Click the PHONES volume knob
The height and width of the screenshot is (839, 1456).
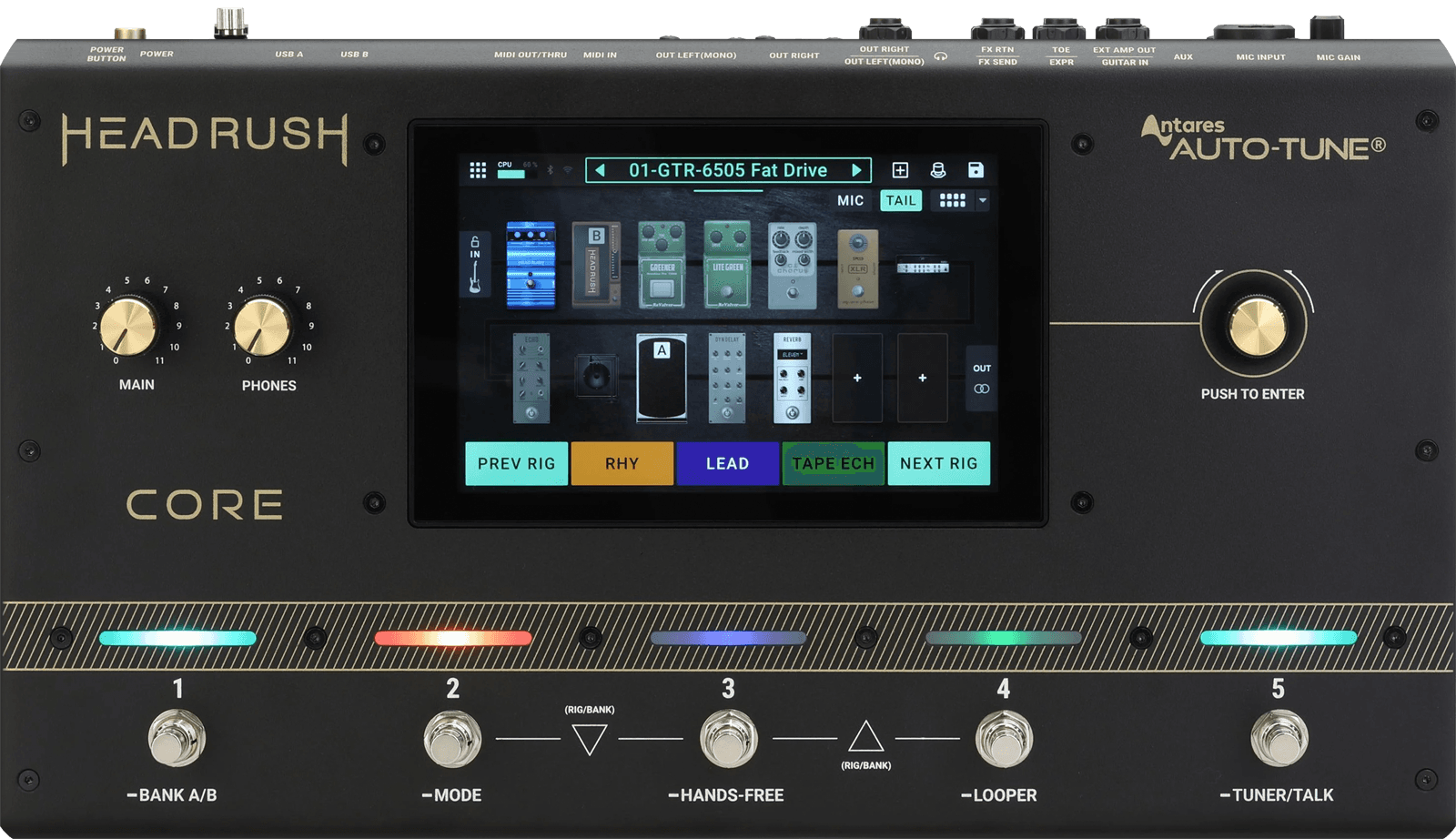[262, 327]
